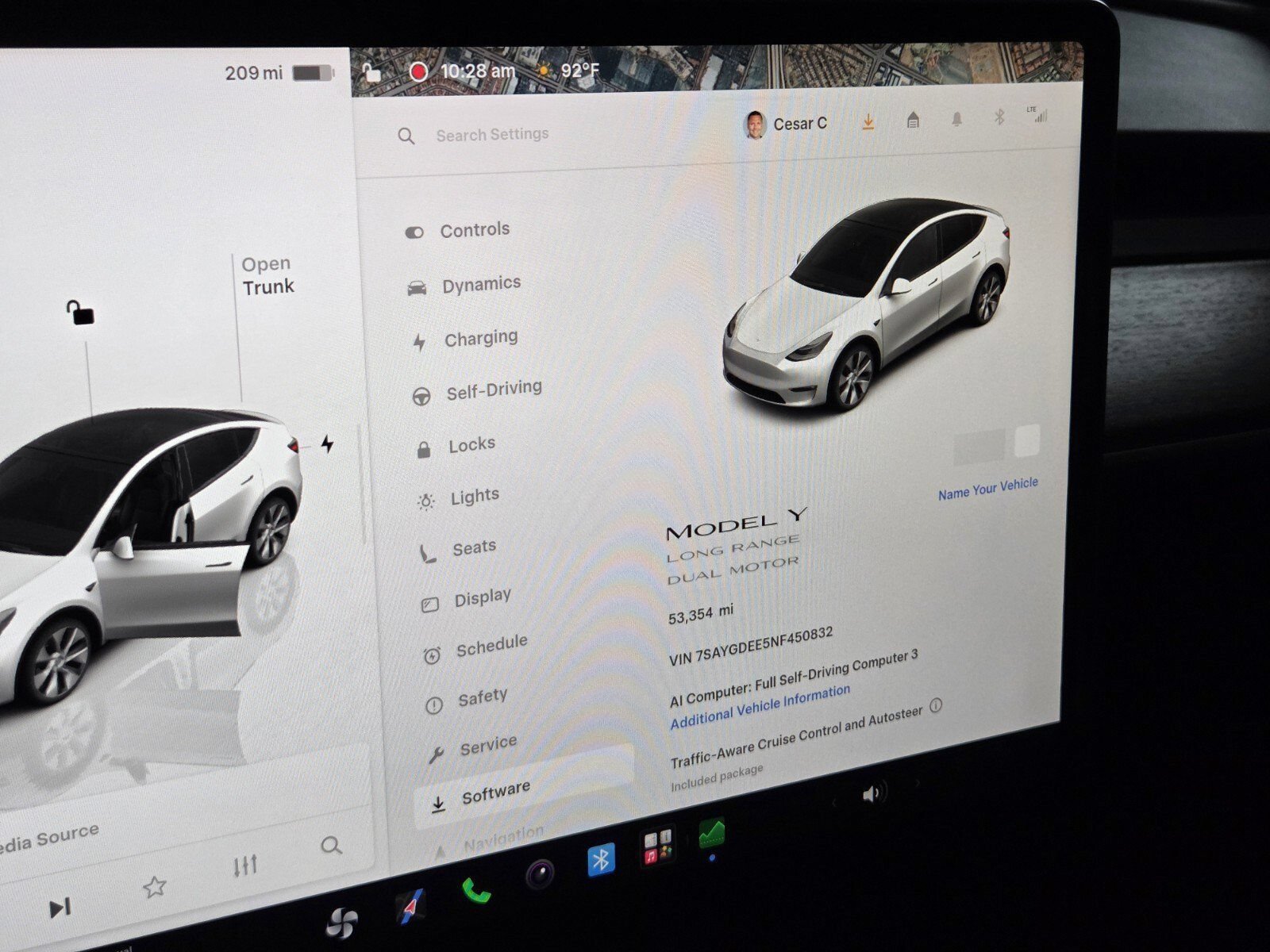Open the notifications bell icon
This screenshot has width=1270, height=952.
[x=956, y=119]
